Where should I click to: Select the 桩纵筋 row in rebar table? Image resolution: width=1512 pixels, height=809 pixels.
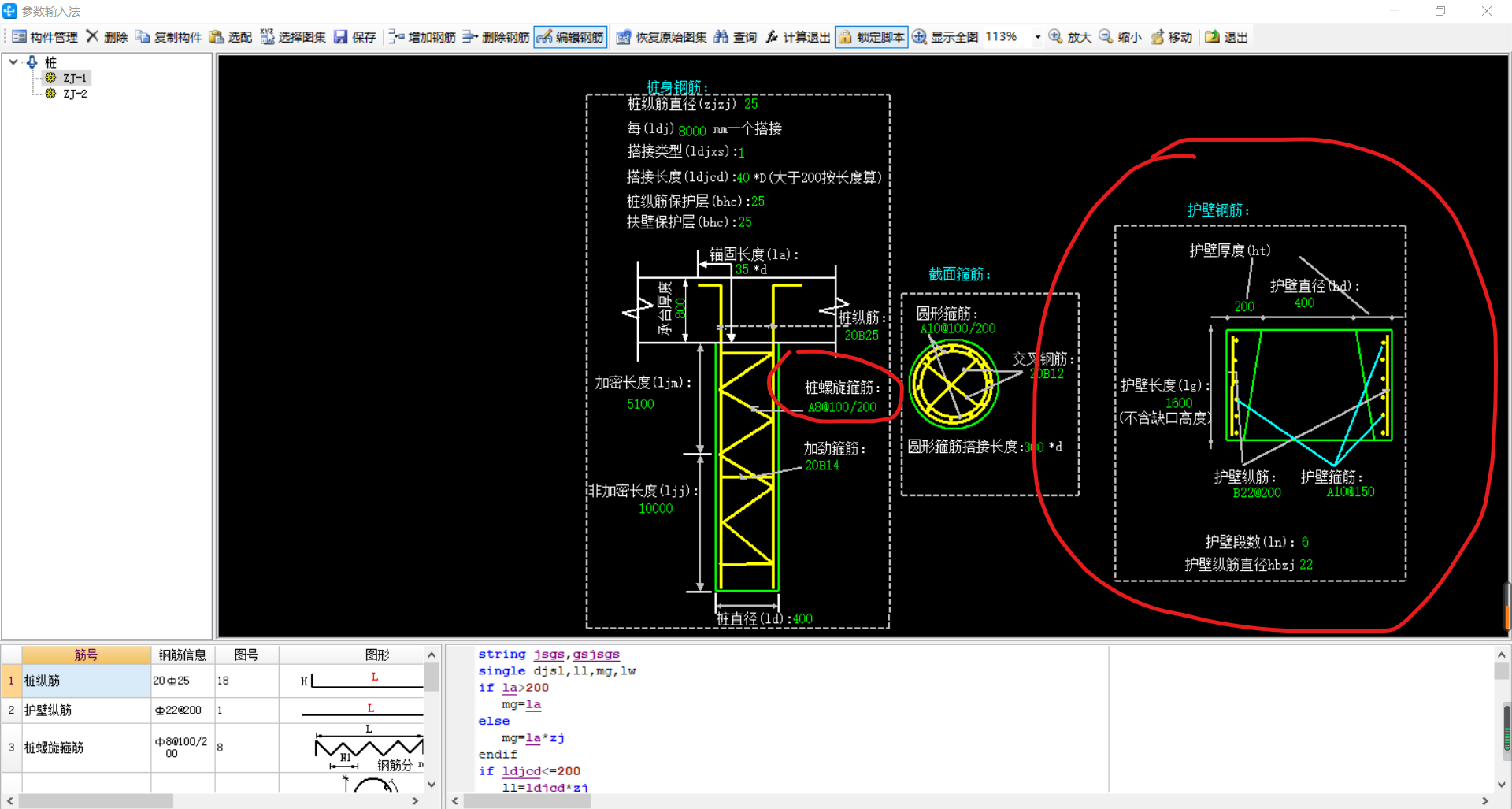coord(85,681)
